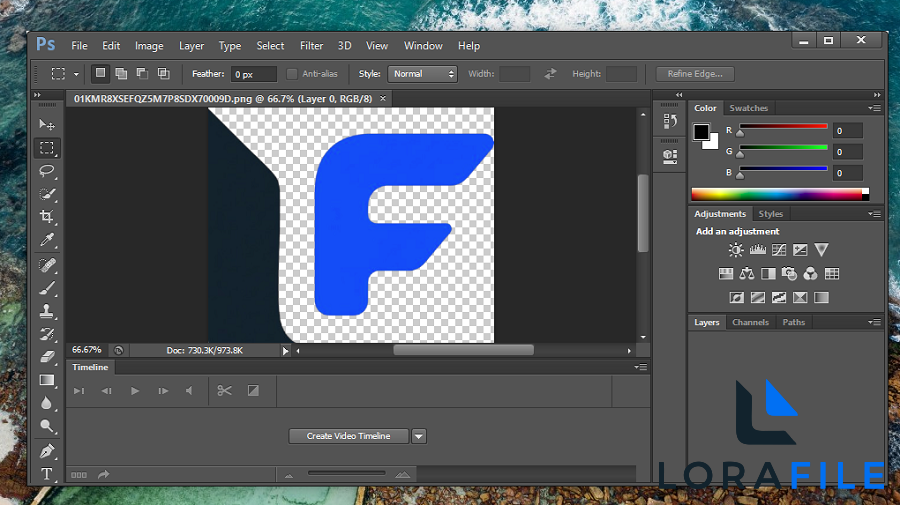Add a Color Balance adjustment
The width and height of the screenshot is (900, 505).
(x=747, y=274)
